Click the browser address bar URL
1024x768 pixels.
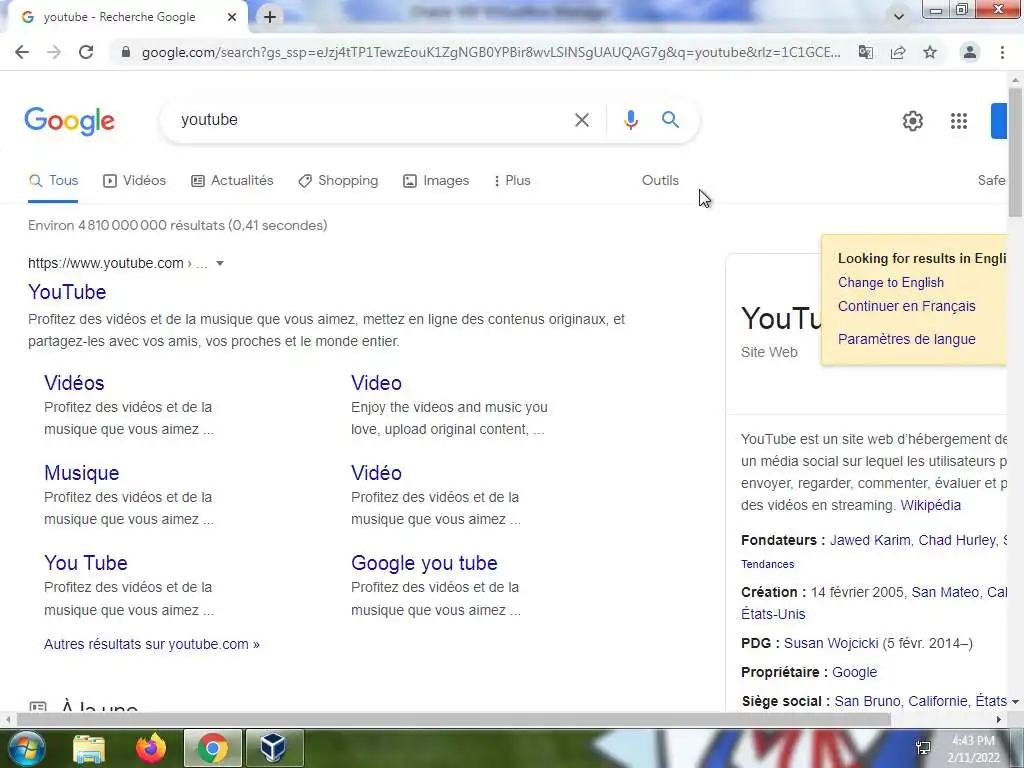[x=491, y=52]
